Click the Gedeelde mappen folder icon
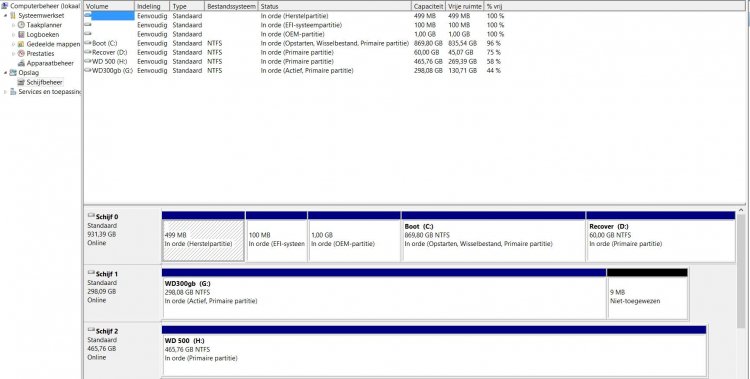The width and height of the screenshot is (750, 379). [x=21, y=44]
